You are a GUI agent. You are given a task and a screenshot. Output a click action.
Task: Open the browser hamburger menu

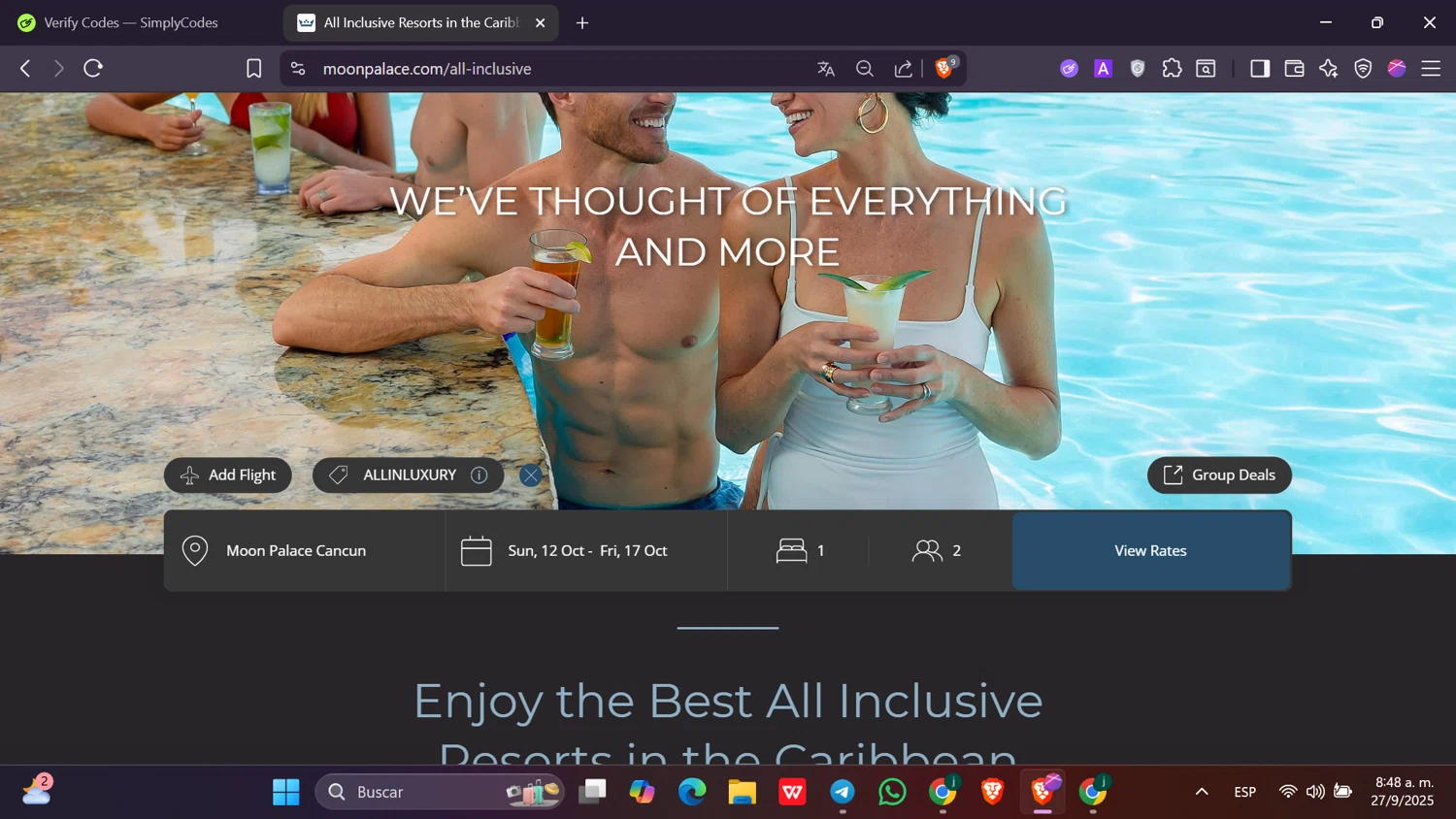1431,68
